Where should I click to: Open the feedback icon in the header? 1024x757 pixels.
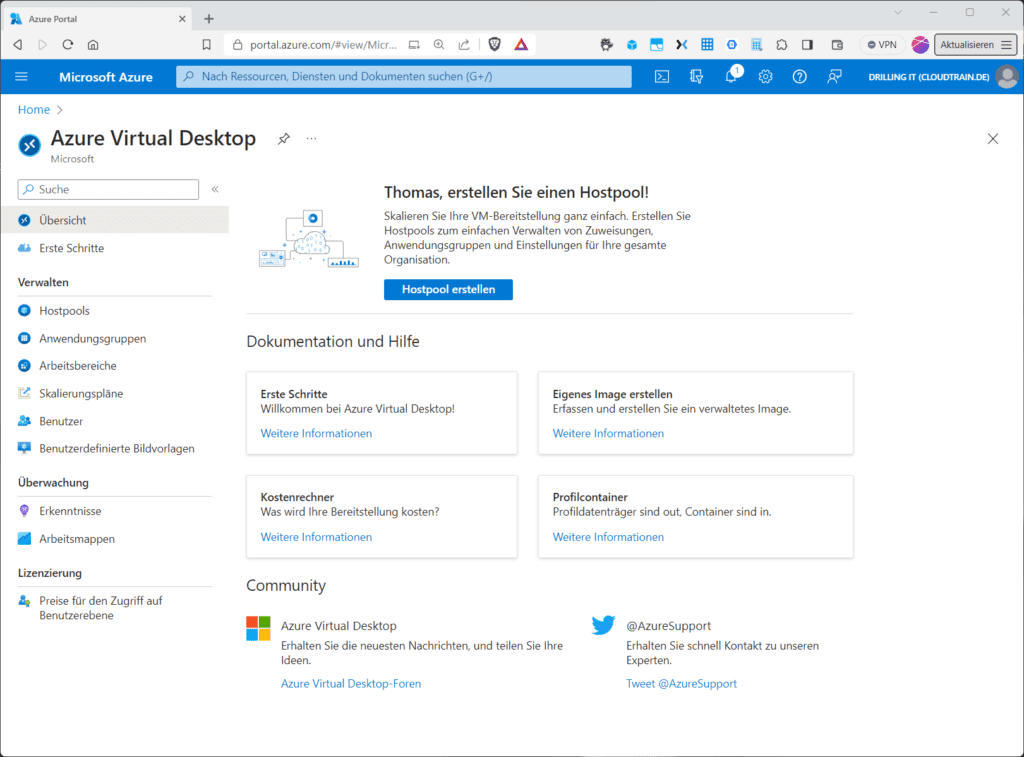pos(834,76)
